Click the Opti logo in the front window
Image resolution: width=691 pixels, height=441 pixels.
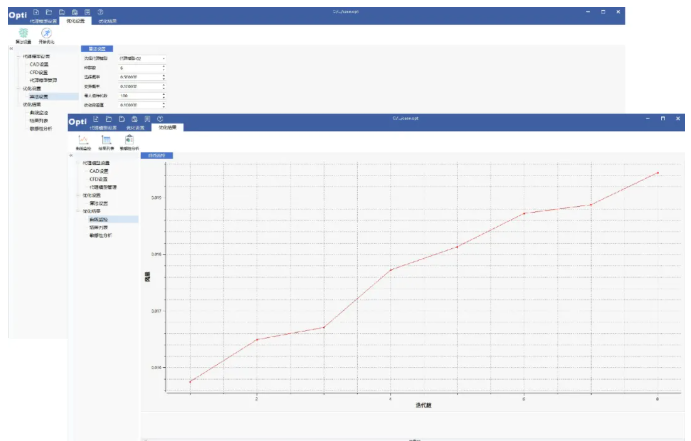tap(78, 122)
